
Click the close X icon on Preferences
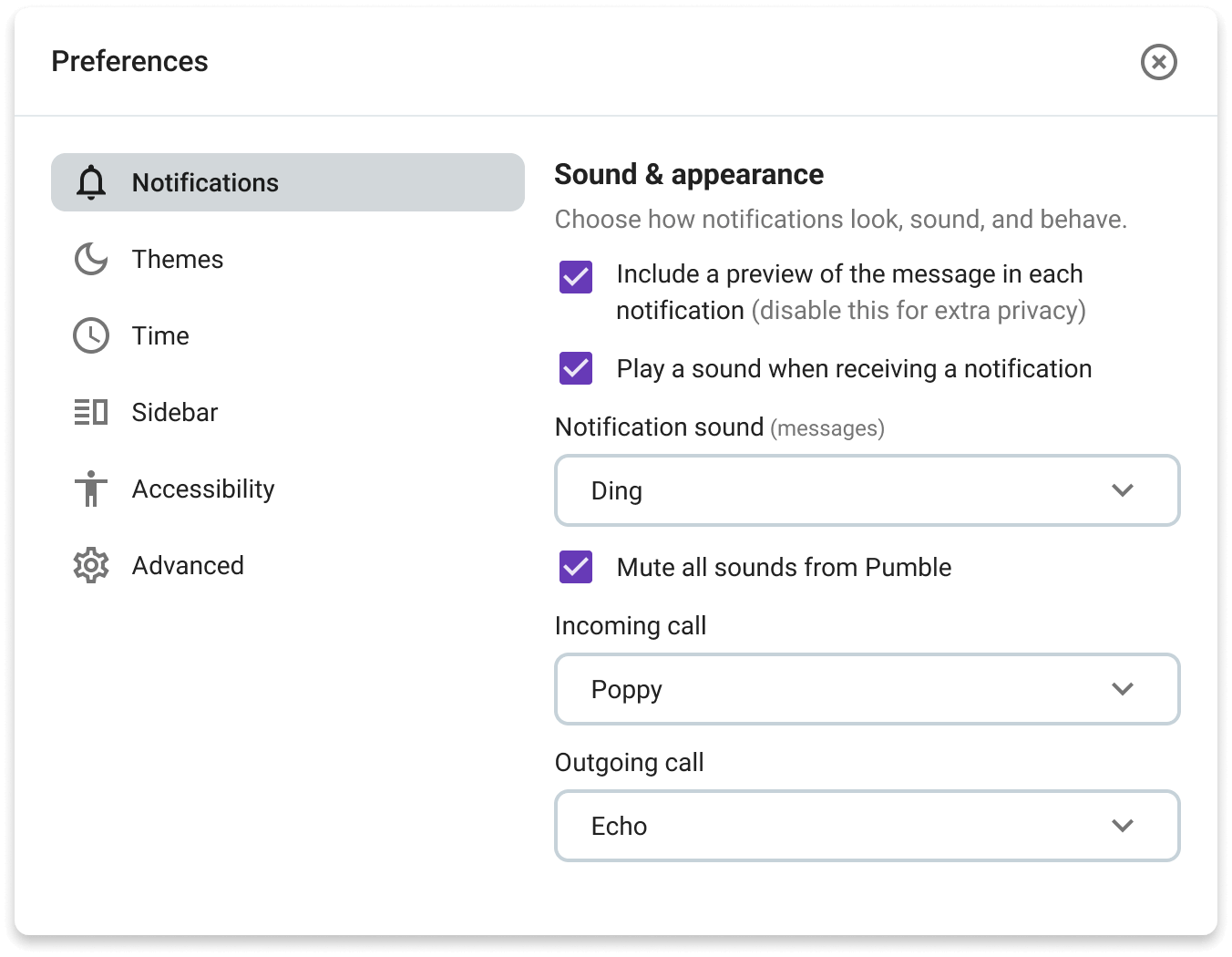[x=1158, y=62]
